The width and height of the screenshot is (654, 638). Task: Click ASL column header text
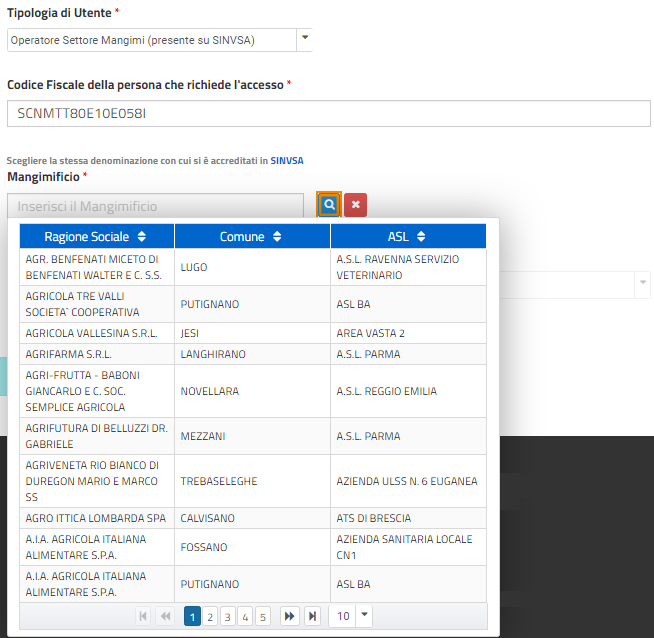[398, 236]
